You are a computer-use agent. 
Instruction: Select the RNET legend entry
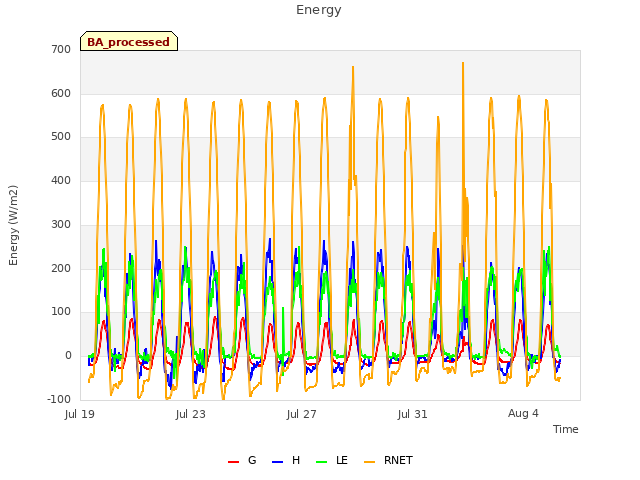coord(388,460)
